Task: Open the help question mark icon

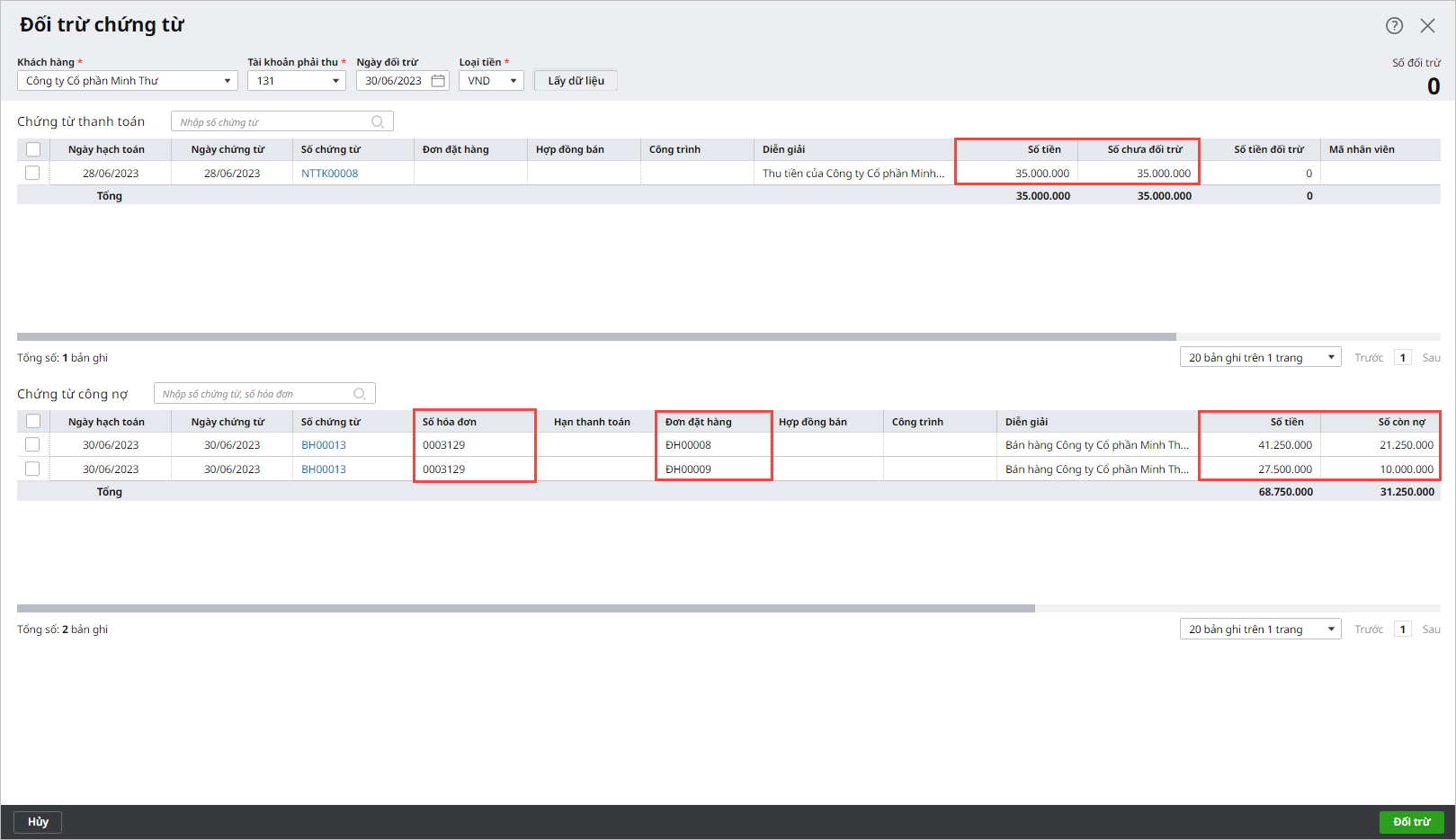Action: 1394,26
